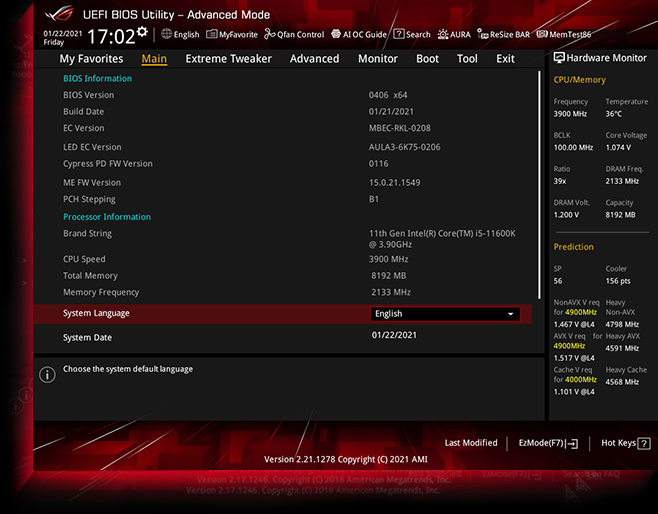Click the Cypress PD FW Version label
Screen dimensions: 658x514
pyautogui.click(x=108, y=164)
